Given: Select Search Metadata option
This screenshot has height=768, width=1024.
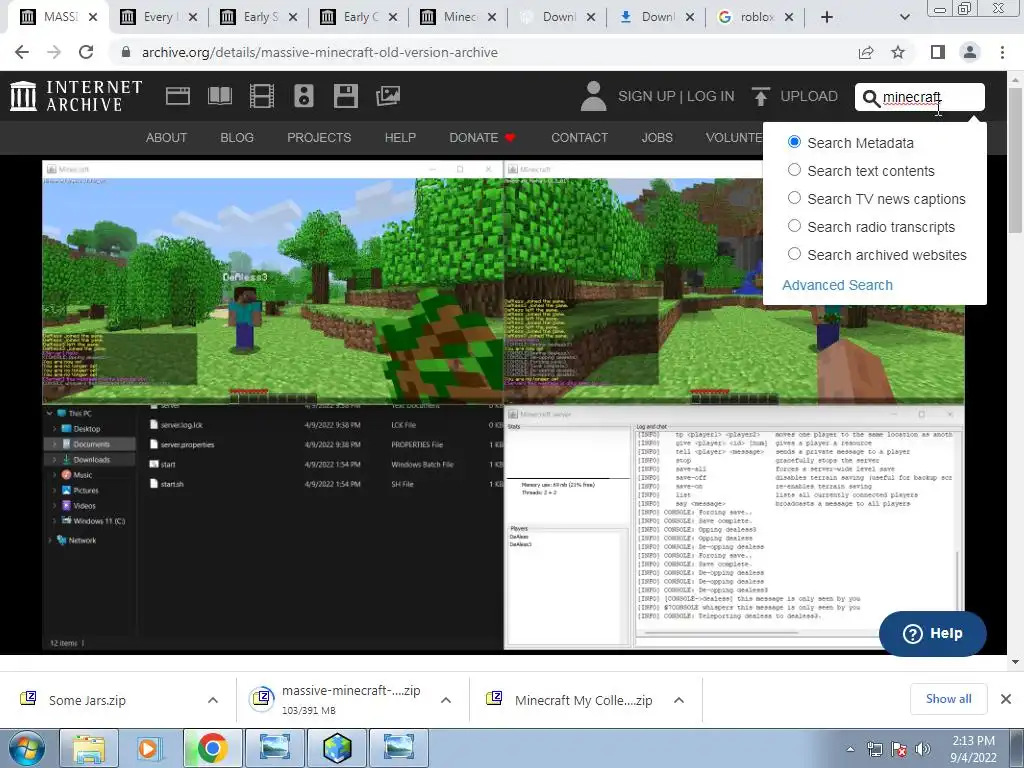Looking at the screenshot, I should 794,142.
